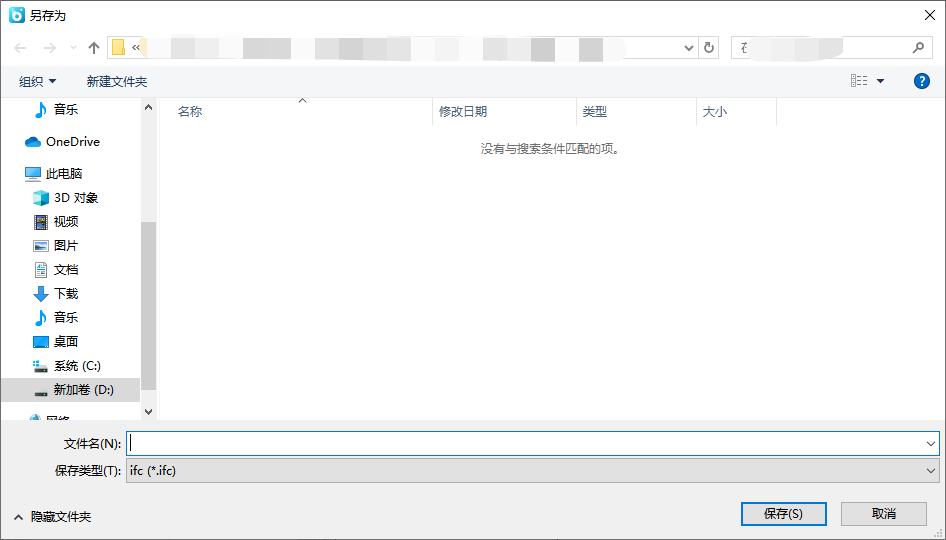Click the 文档 page icon
Image resolution: width=946 pixels, height=540 pixels.
(x=40, y=270)
